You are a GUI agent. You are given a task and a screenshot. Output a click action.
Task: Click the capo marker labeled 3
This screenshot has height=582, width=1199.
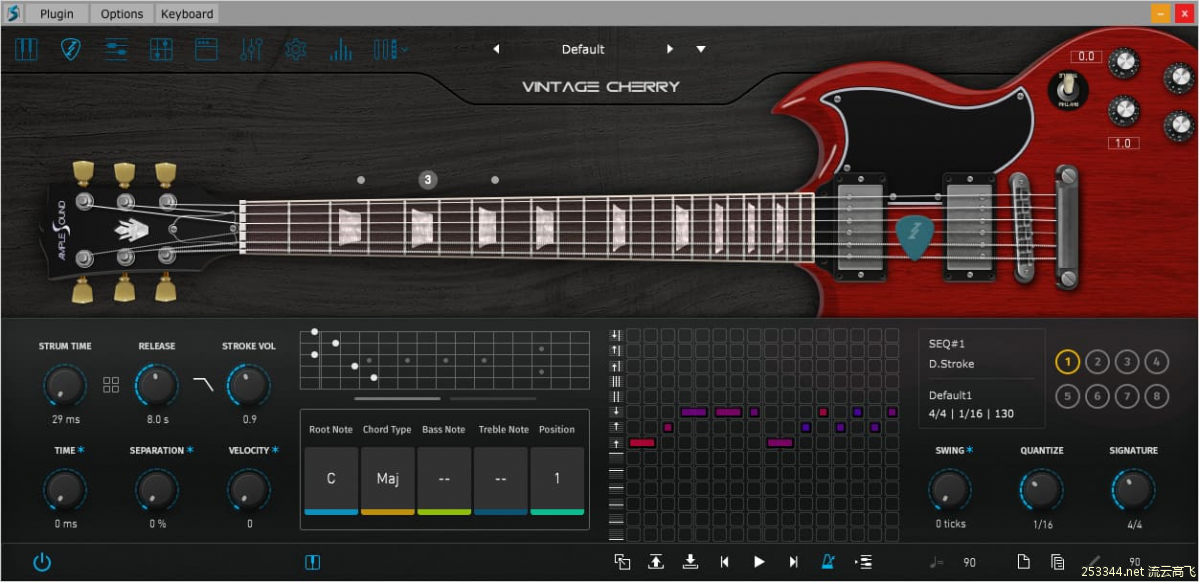[x=427, y=180]
